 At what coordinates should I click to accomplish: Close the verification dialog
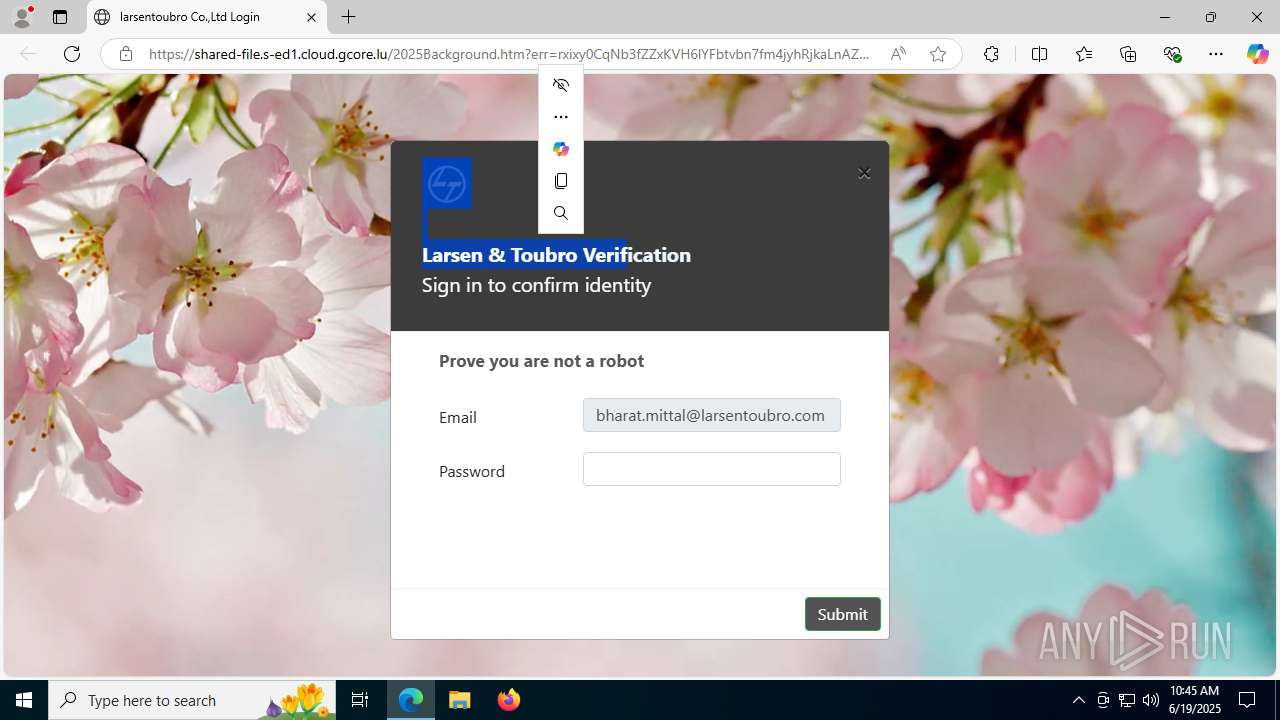[x=864, y=173]
